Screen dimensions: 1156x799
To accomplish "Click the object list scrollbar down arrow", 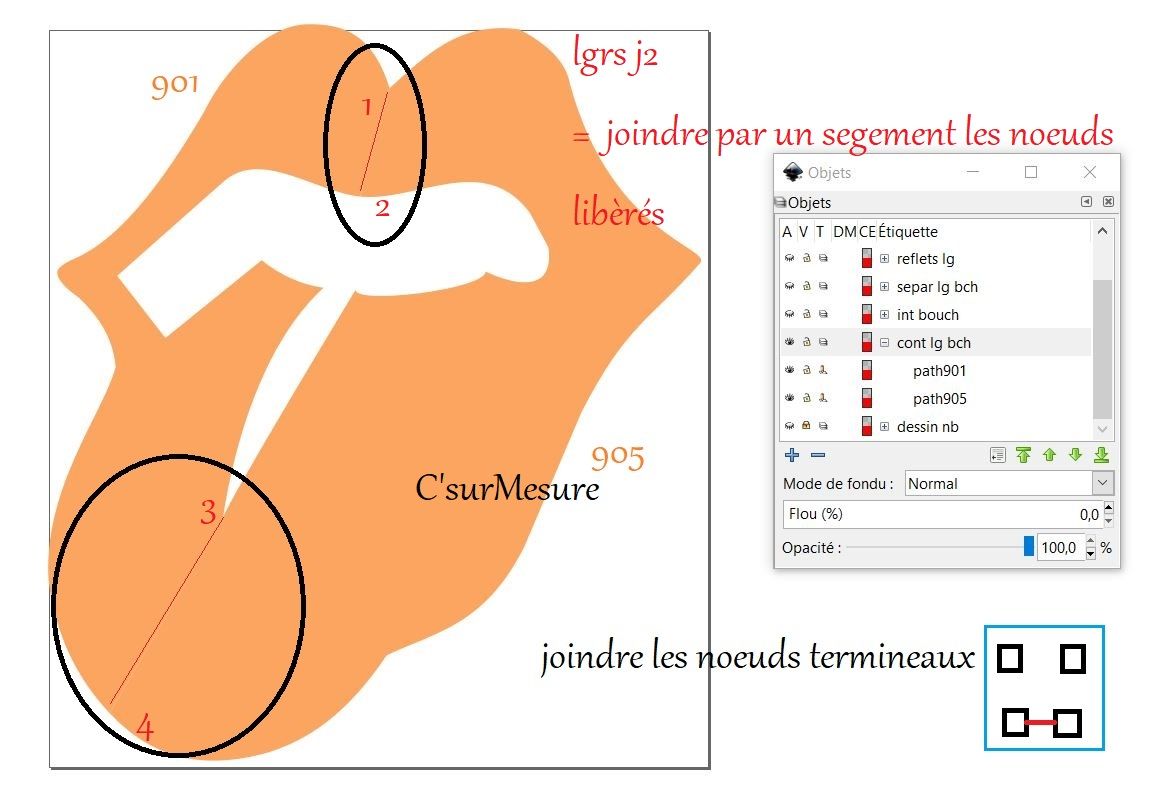I will click(1102, 428).
